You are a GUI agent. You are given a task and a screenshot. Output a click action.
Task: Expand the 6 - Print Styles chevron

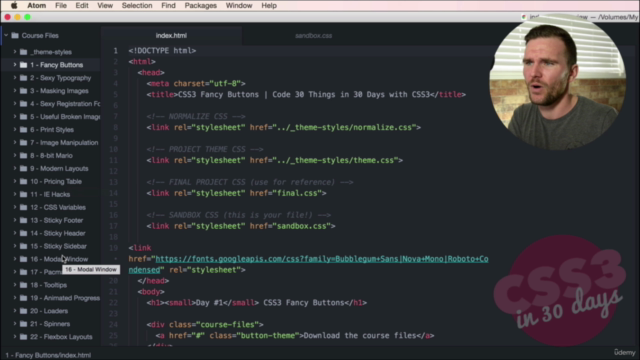15,129
